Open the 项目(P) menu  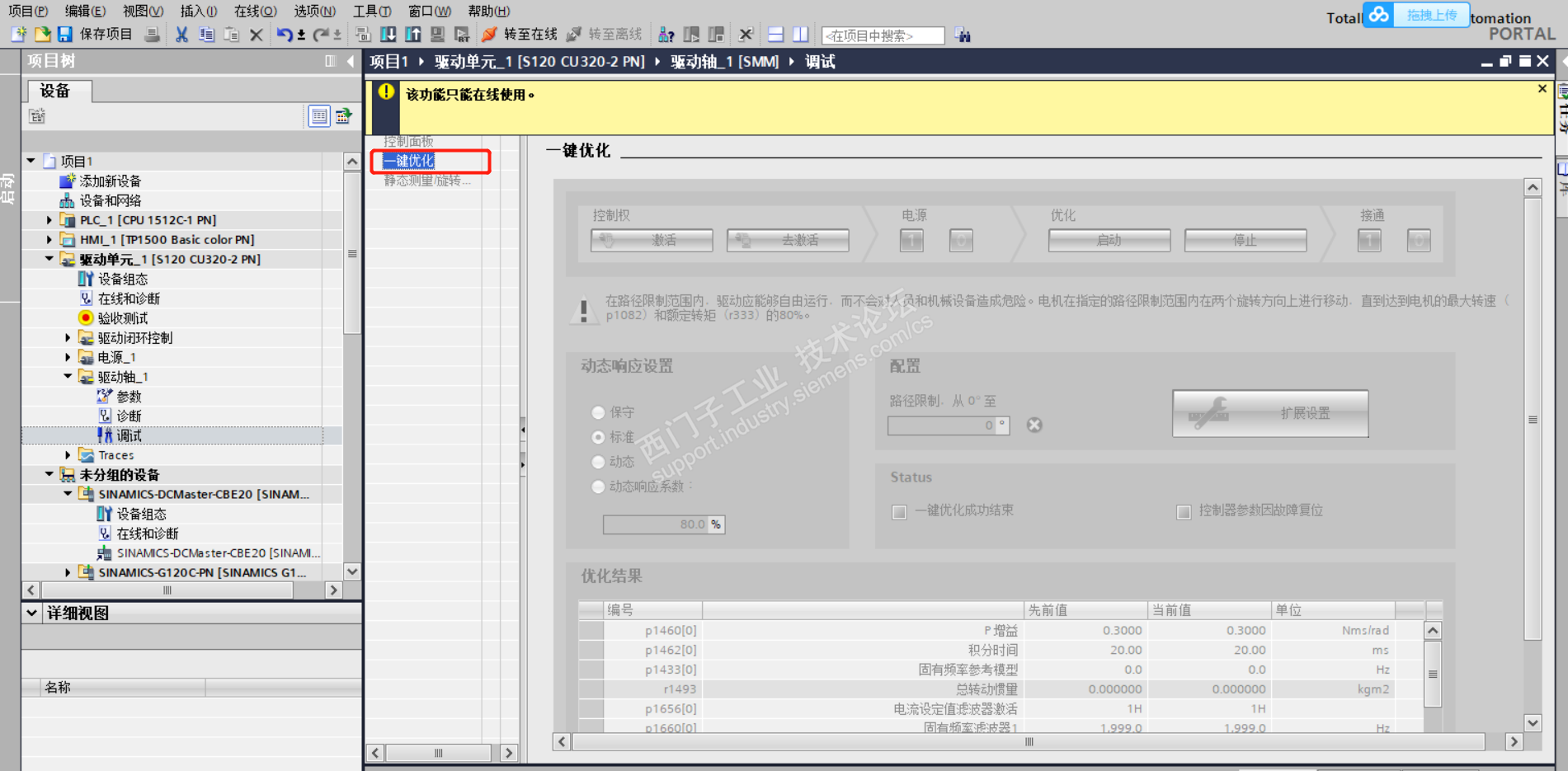[x=28, y=11]
